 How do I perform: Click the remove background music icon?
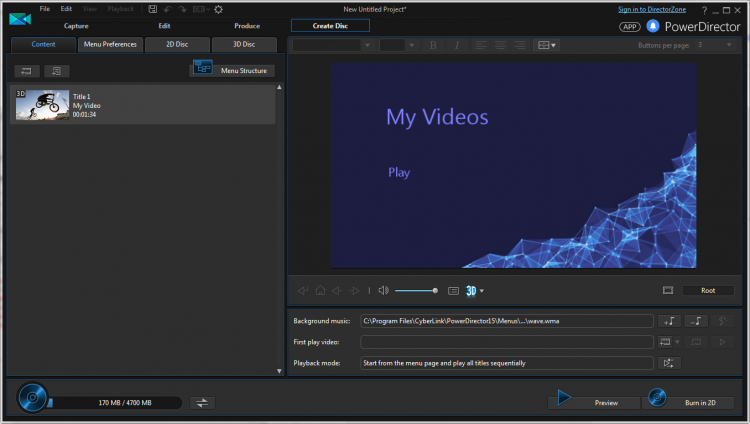pos(697,321)
